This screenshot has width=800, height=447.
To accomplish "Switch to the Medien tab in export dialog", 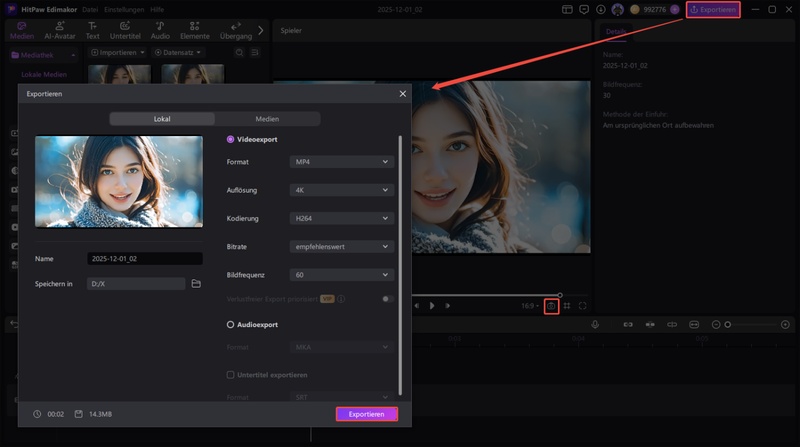I will pos(267,118).
